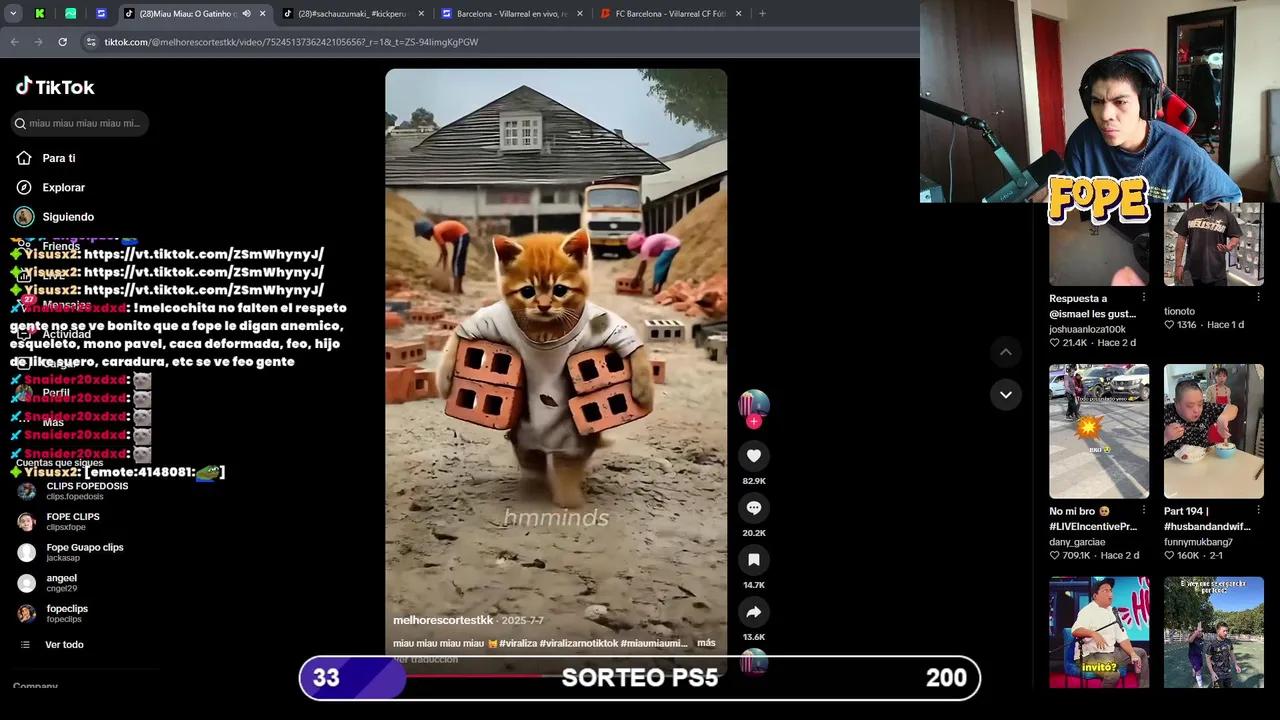This screenshot has height=720, width=1280.
Task: Click the search magnifier icon
Action: pyautogui.click(x=20, y=123)
